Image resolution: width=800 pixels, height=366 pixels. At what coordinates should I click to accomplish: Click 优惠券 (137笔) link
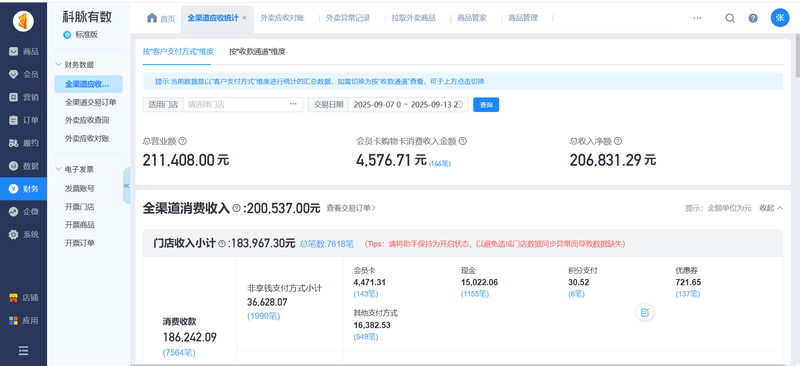coord(688,294)
